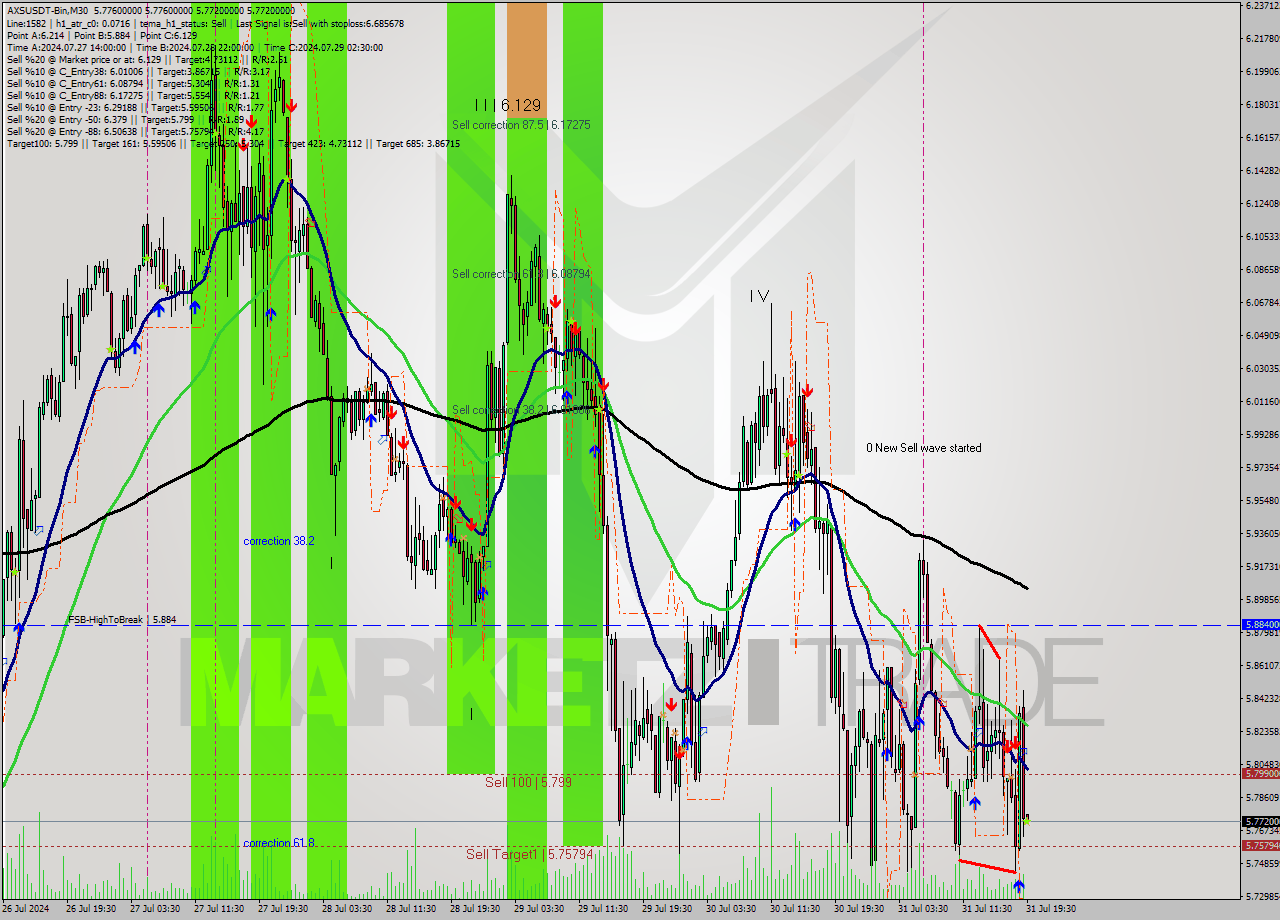The width and height of the screenshot is (1280, 920).
Task: Click the '26 Jul 19:30' time axis label
Action: [x=91, y=909]
